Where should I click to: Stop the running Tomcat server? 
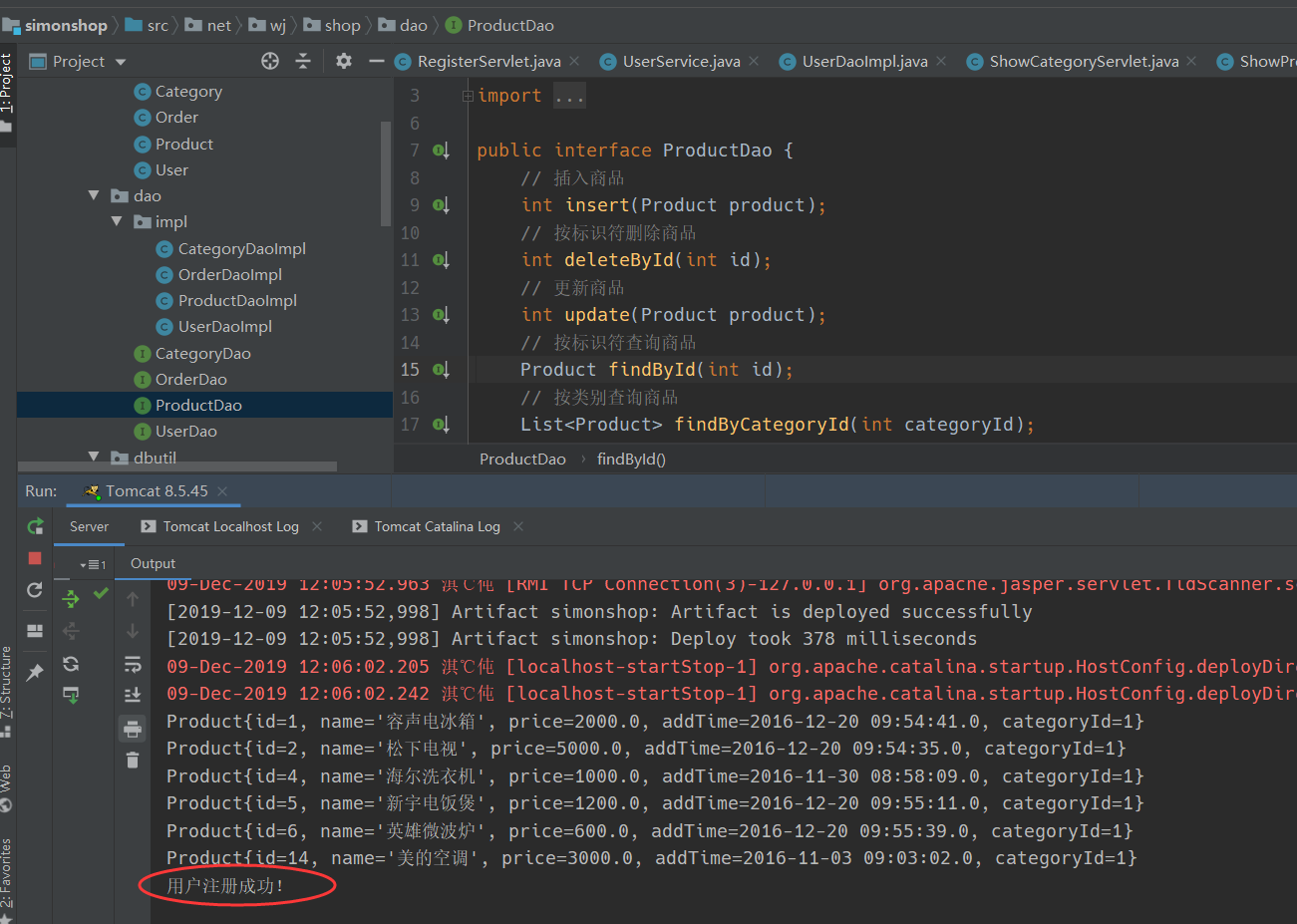pyautogui.click(x=35, y=558)
